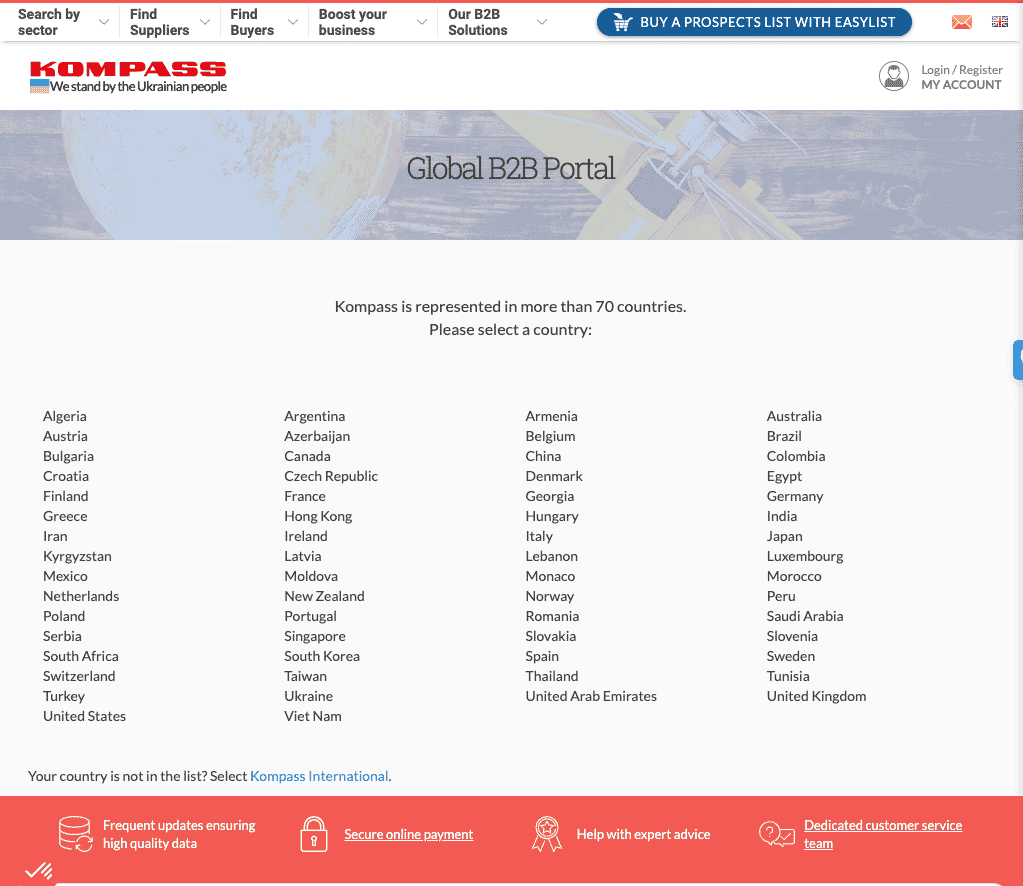Choose Australia in the country list
This screenshot has height=886, width=1023.
point(794,416)
